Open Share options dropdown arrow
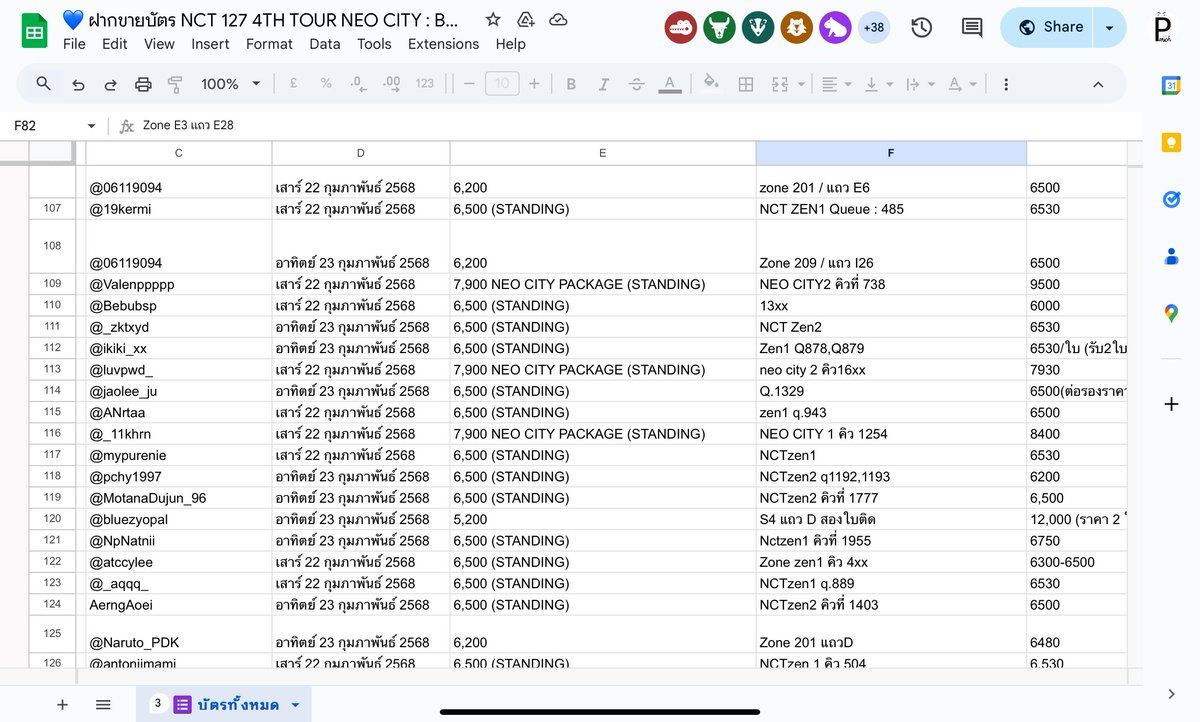The height and width of the screenshot is (722, 1200). point(1109,27)
